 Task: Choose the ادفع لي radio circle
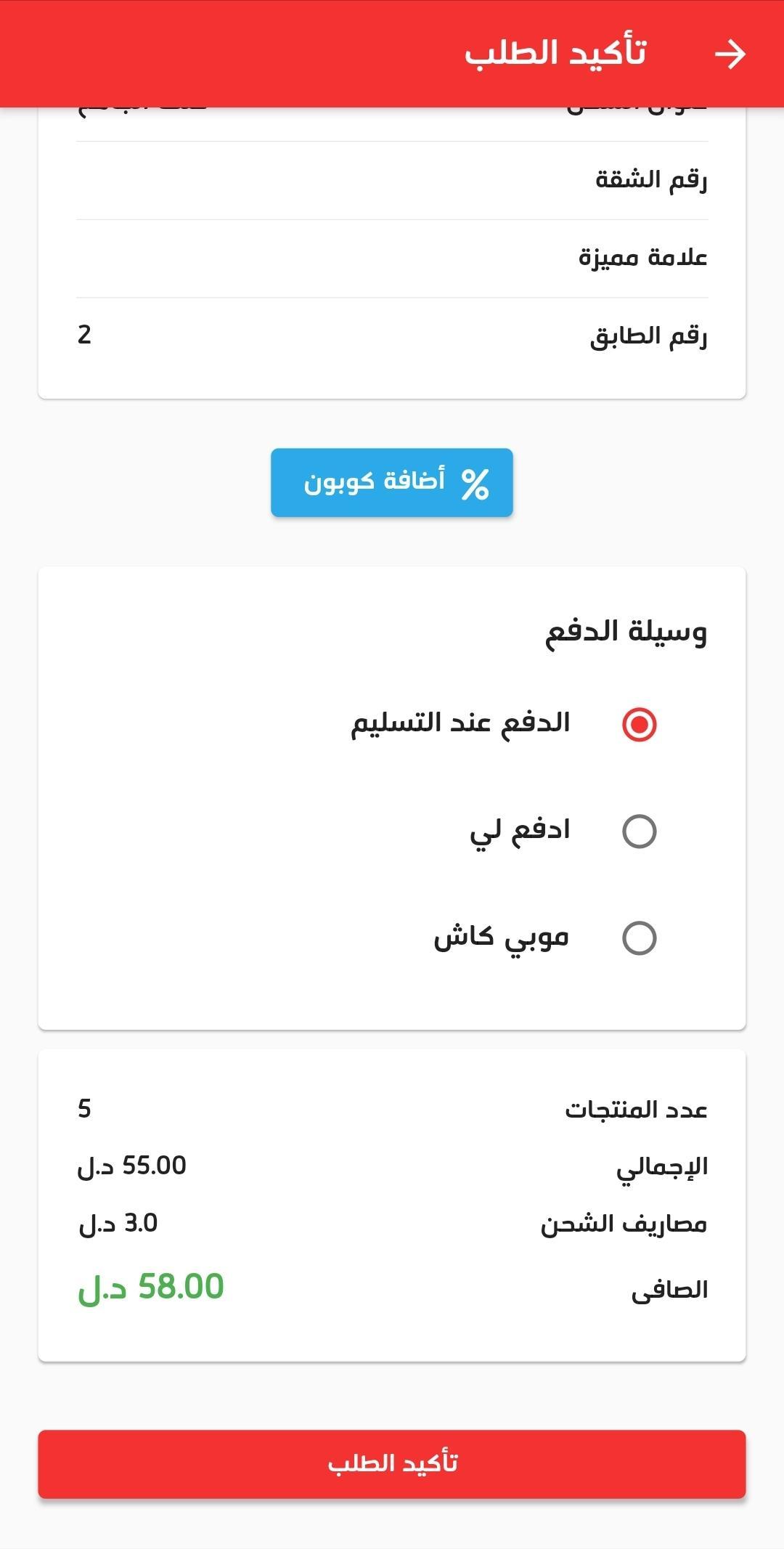pyautogui.click(x=639, y=832)
